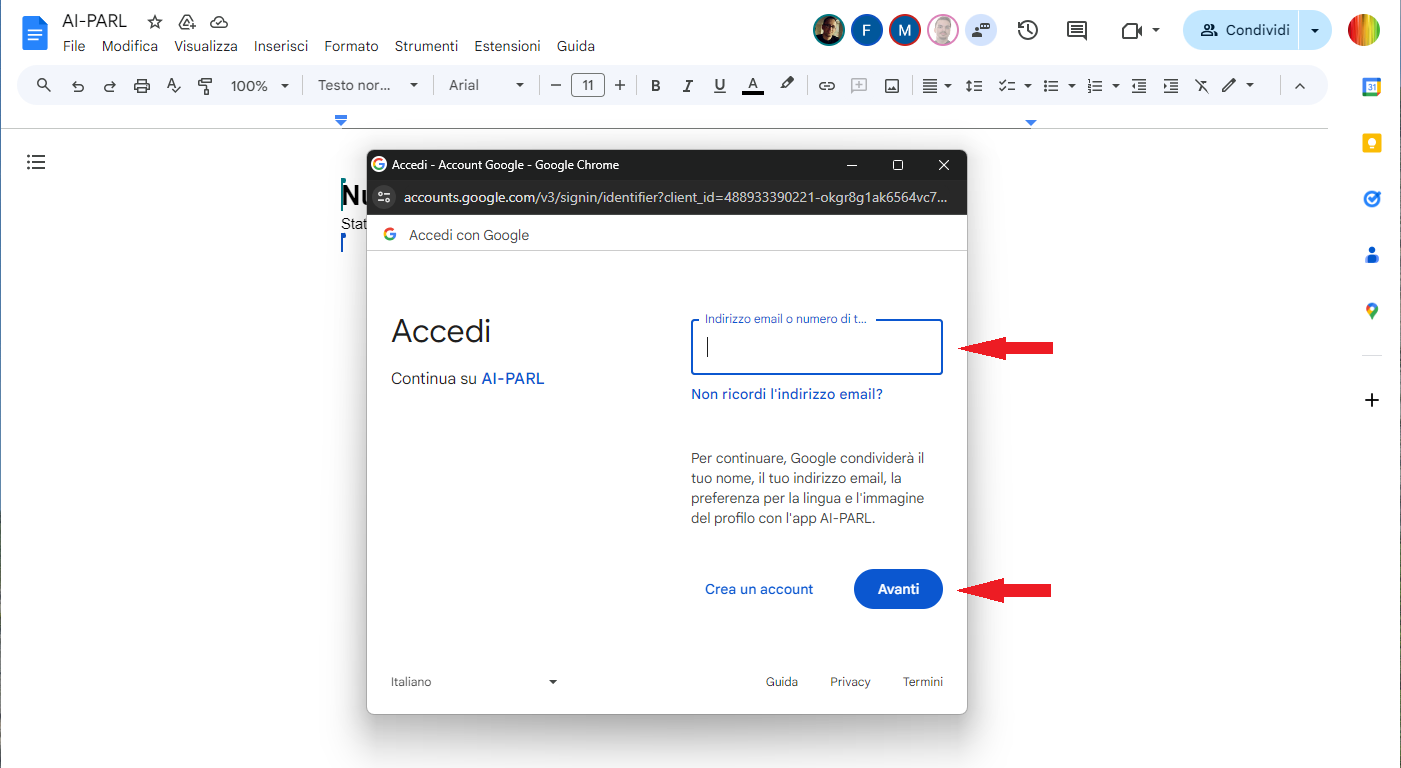Open the comments panel icon

[1077, 31]
